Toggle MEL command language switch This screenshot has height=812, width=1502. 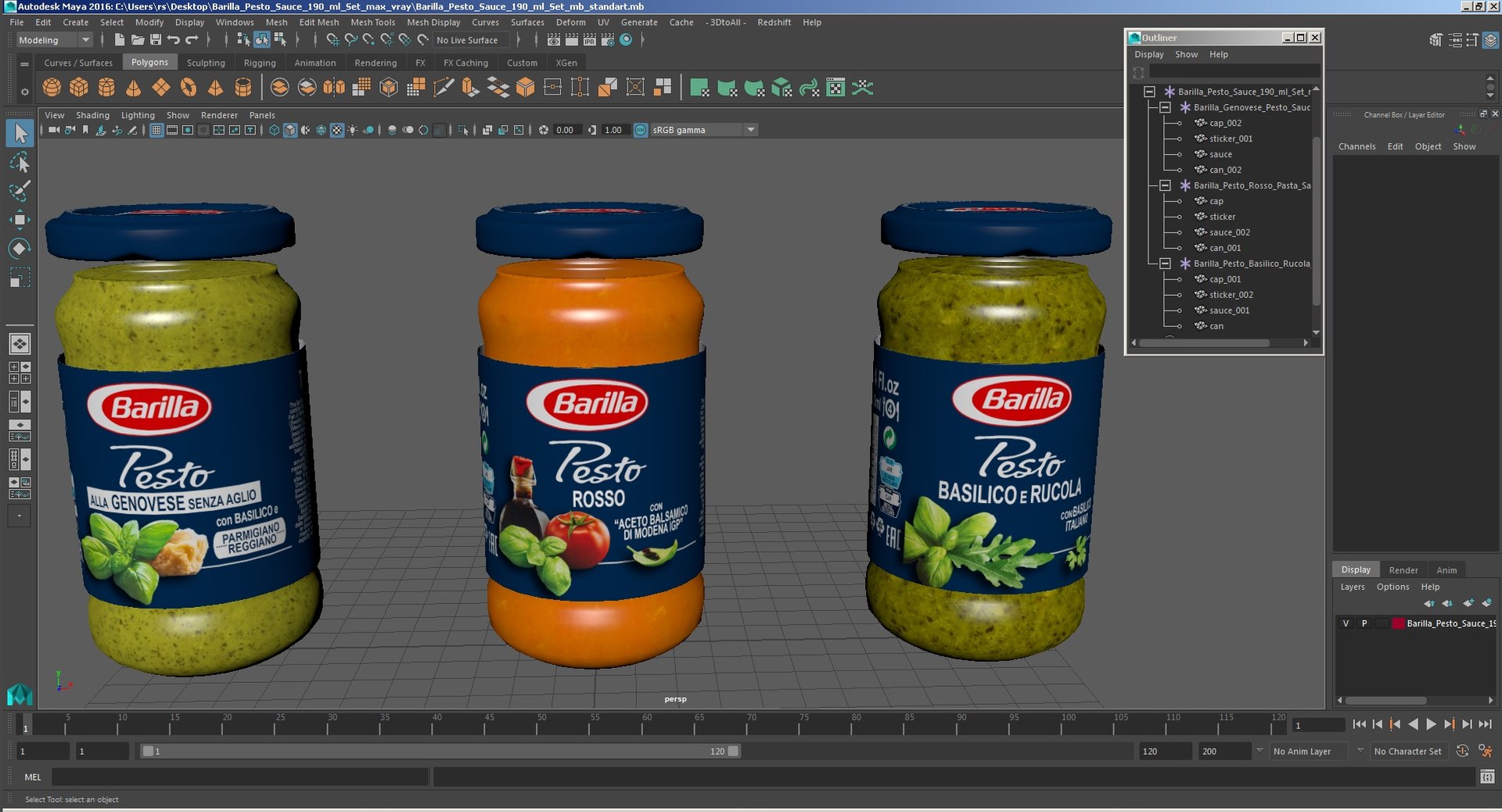[x=33, y=777]
